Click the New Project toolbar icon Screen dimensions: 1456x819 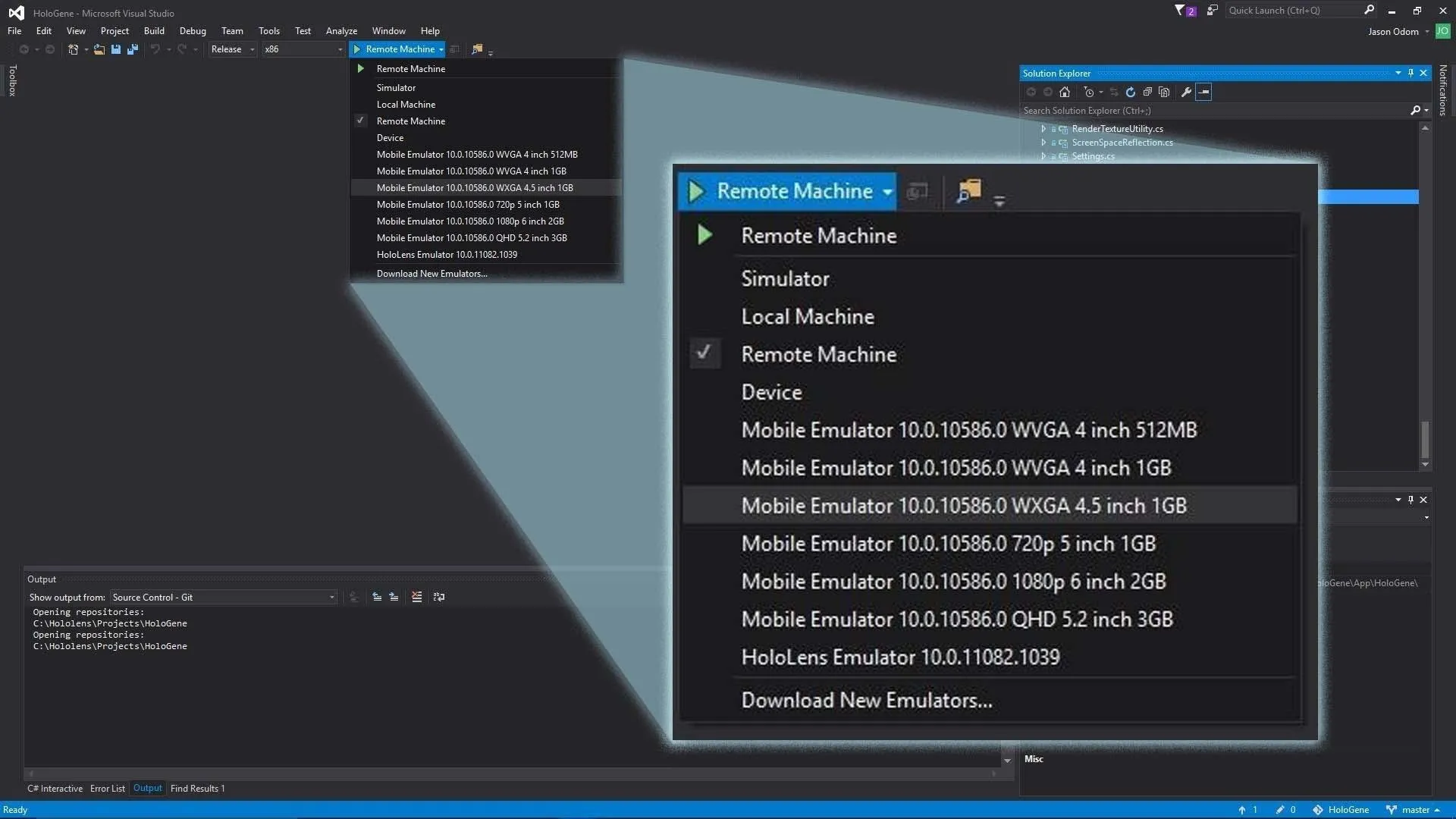click(x=74, y=49)
